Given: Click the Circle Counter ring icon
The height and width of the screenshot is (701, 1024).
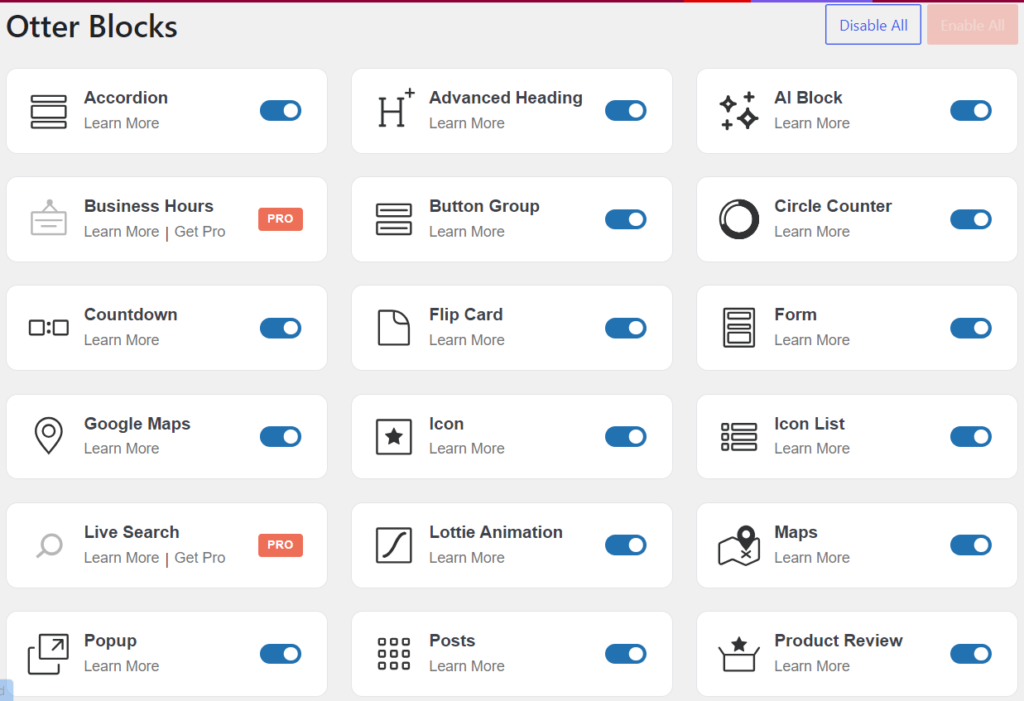Looking at the screenshot, I should coord(739,220).
